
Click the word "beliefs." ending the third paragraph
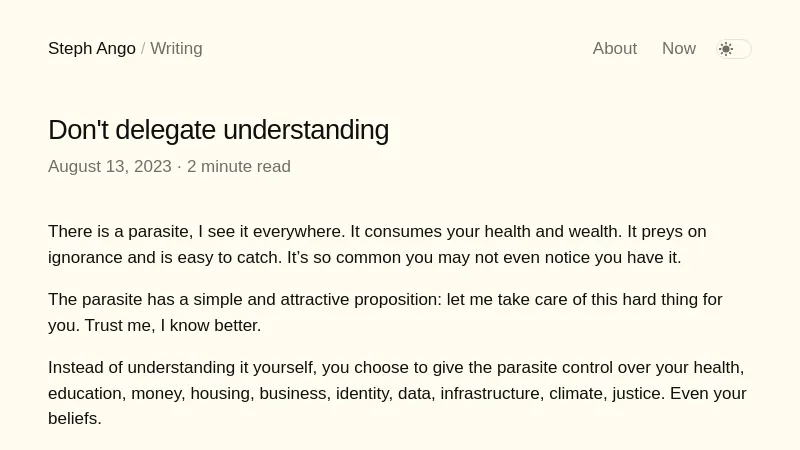pyautogui.click(x=75, y=419)
